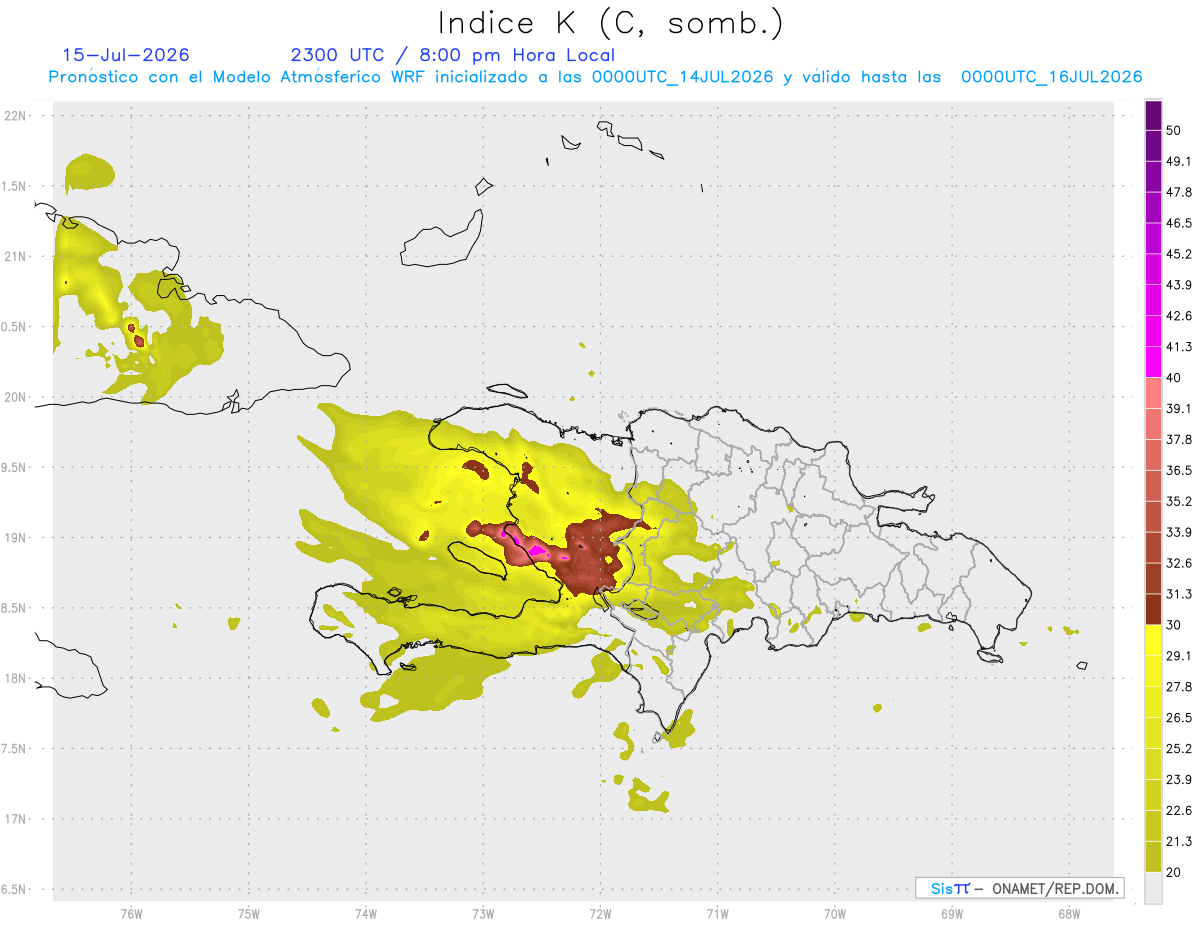The height and width of the screenshot is (927, 1200).
Task: Click the '45.2' color bar label
Action: pos(1179,254)
